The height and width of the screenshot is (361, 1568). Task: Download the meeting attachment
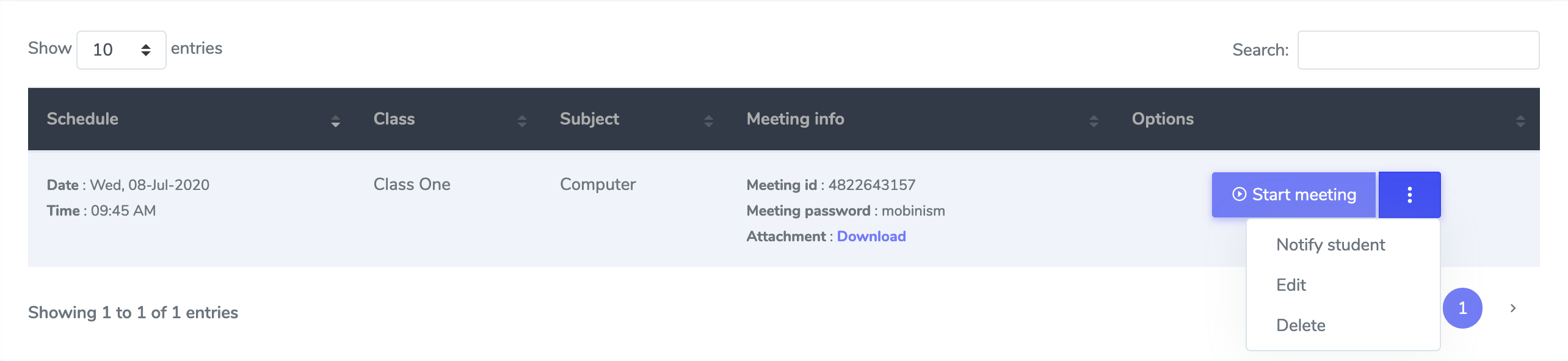pos(871,236)
